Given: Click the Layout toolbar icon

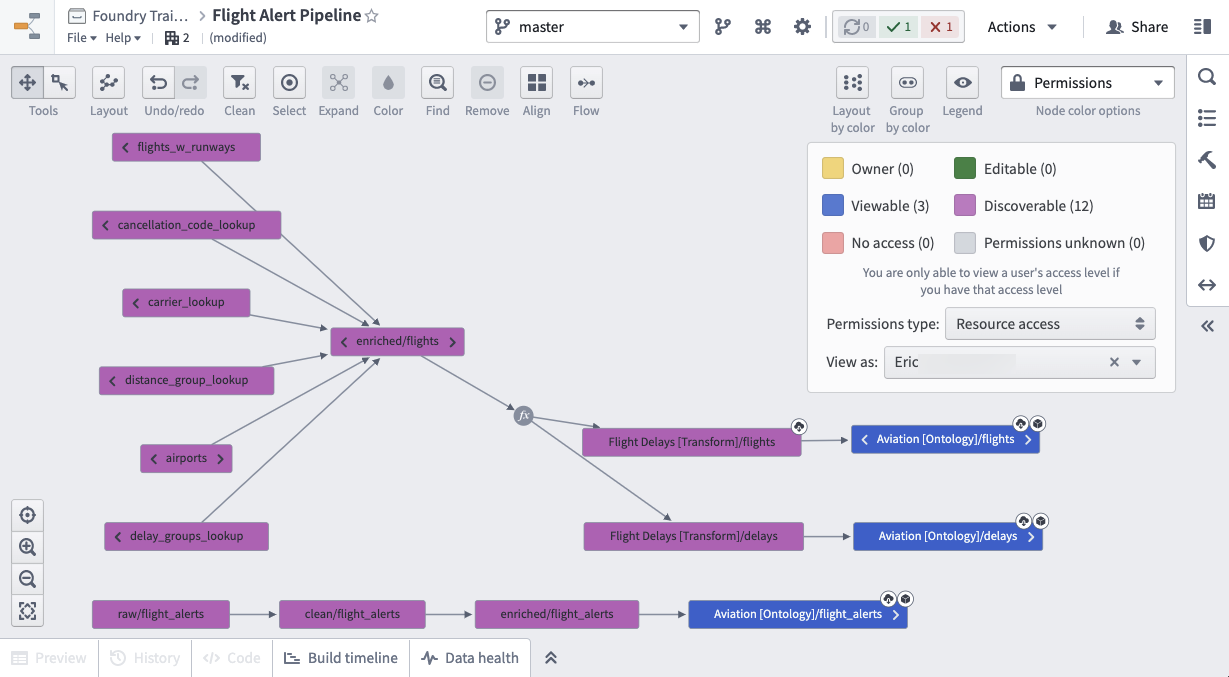Looking at the screenshot, I should pos(108,82).
